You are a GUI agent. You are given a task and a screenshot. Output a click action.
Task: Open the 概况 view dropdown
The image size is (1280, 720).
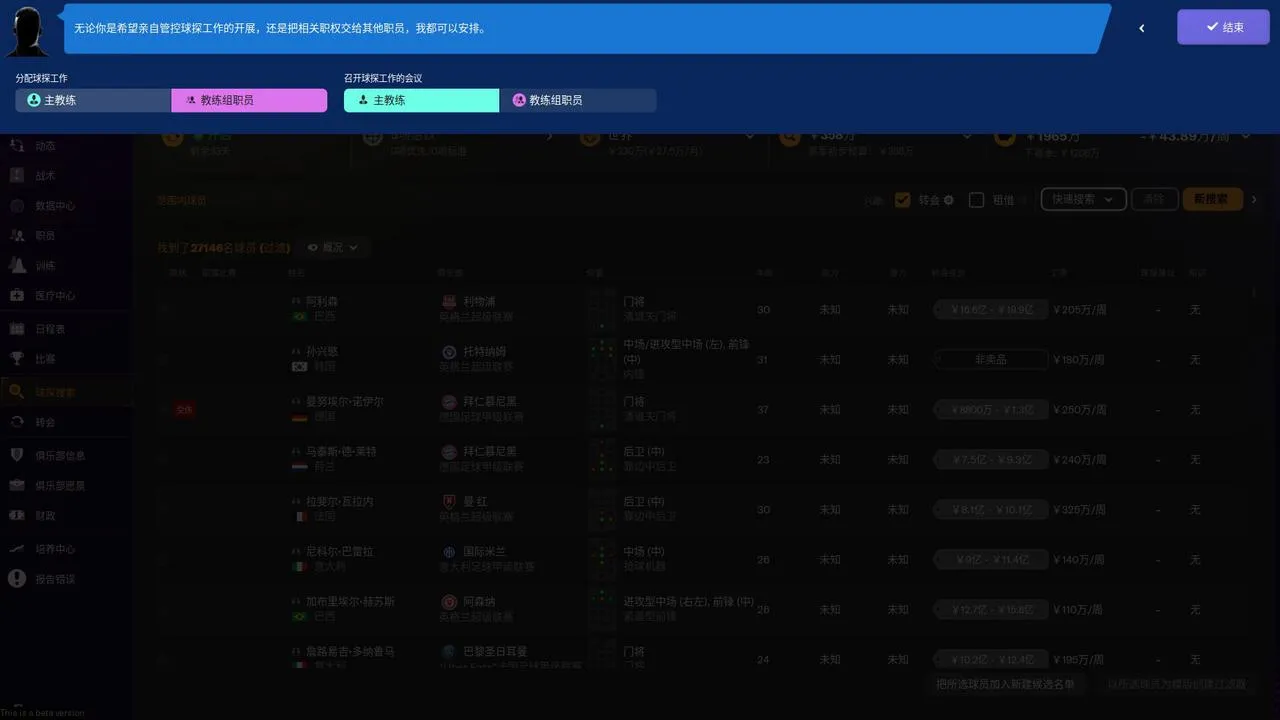tap(333, 247)
